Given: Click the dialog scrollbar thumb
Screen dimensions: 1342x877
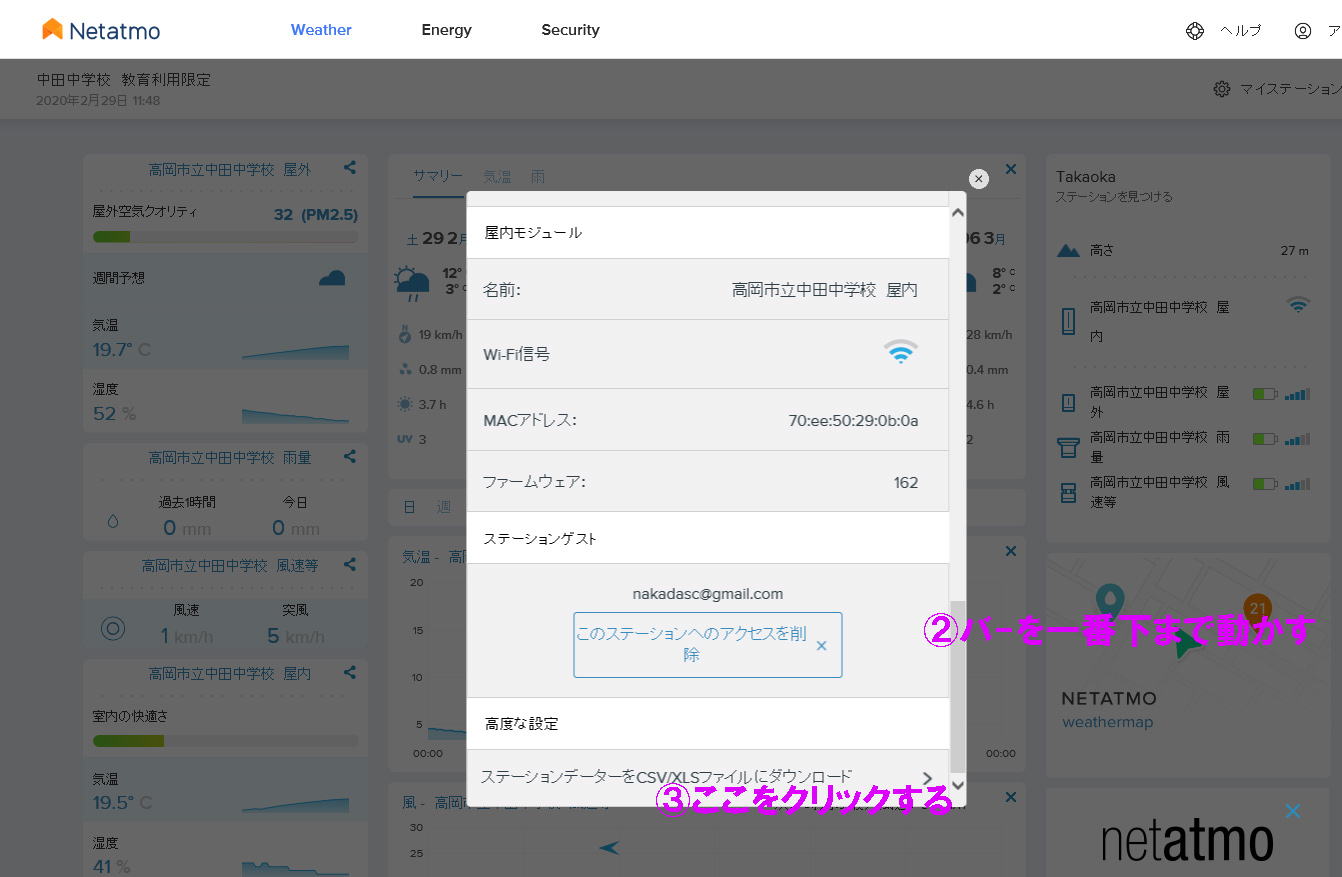Looking at the screenshot, I should click(x=958, y=686).
